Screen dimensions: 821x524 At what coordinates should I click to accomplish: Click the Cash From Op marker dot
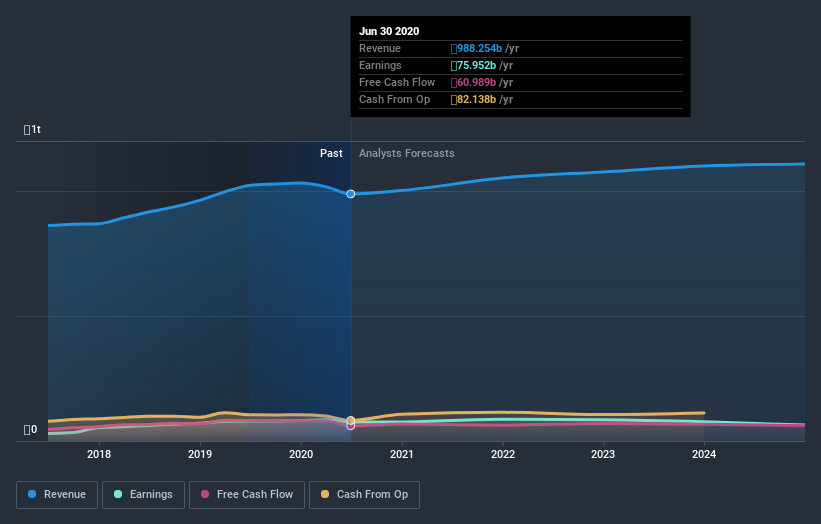coord(351,420)
